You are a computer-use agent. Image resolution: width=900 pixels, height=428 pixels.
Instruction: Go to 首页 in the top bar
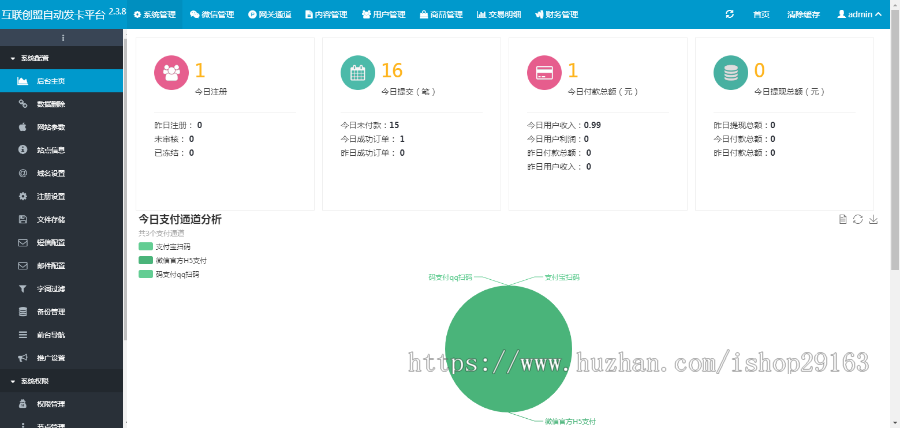click(761, 15)
